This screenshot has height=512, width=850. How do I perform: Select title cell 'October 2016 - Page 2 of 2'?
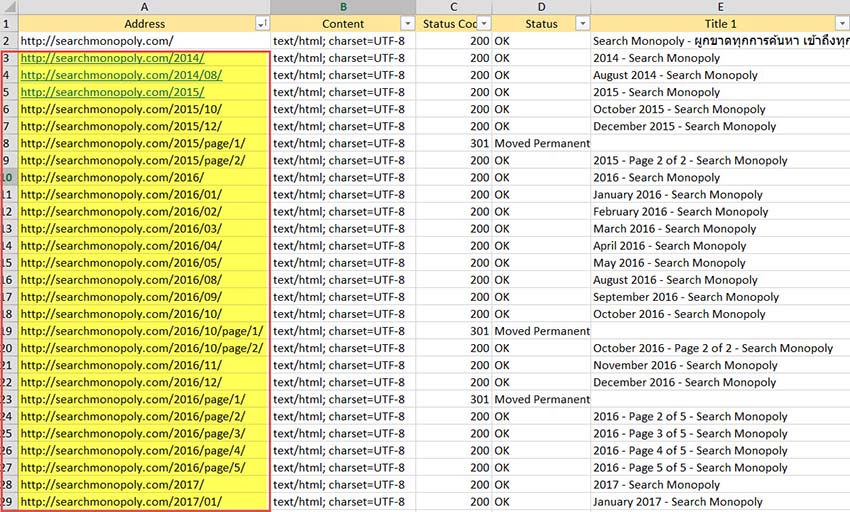720,348
